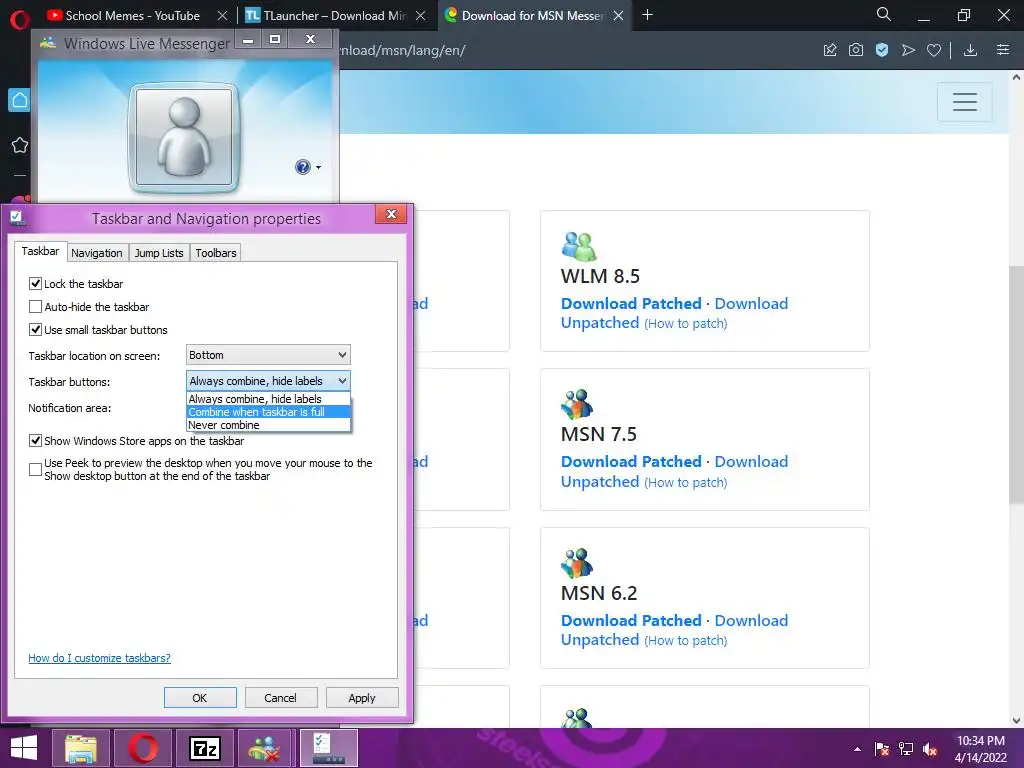Open How do I customize taskbars link
The height and width of the screenshot is (768, 1024).
tap(99, 658)
